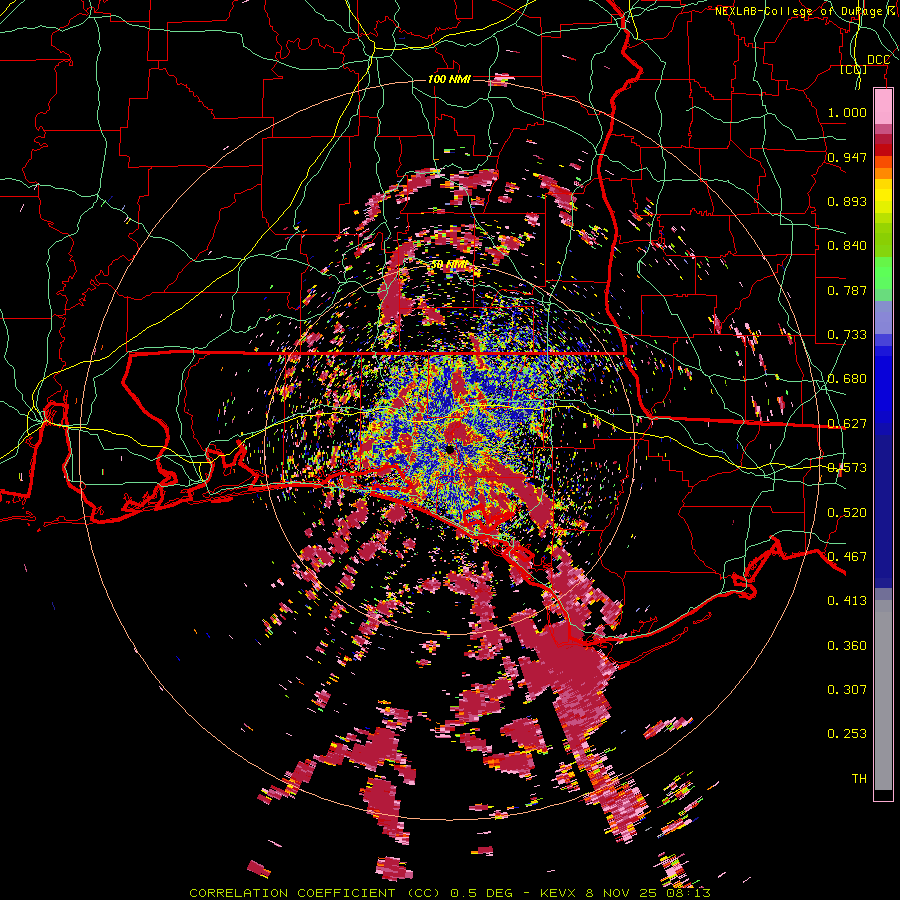Pick the 0.253 scale value
Image resolution: width=900 pixels, height=900 pixels.
[x=847, y=734]
